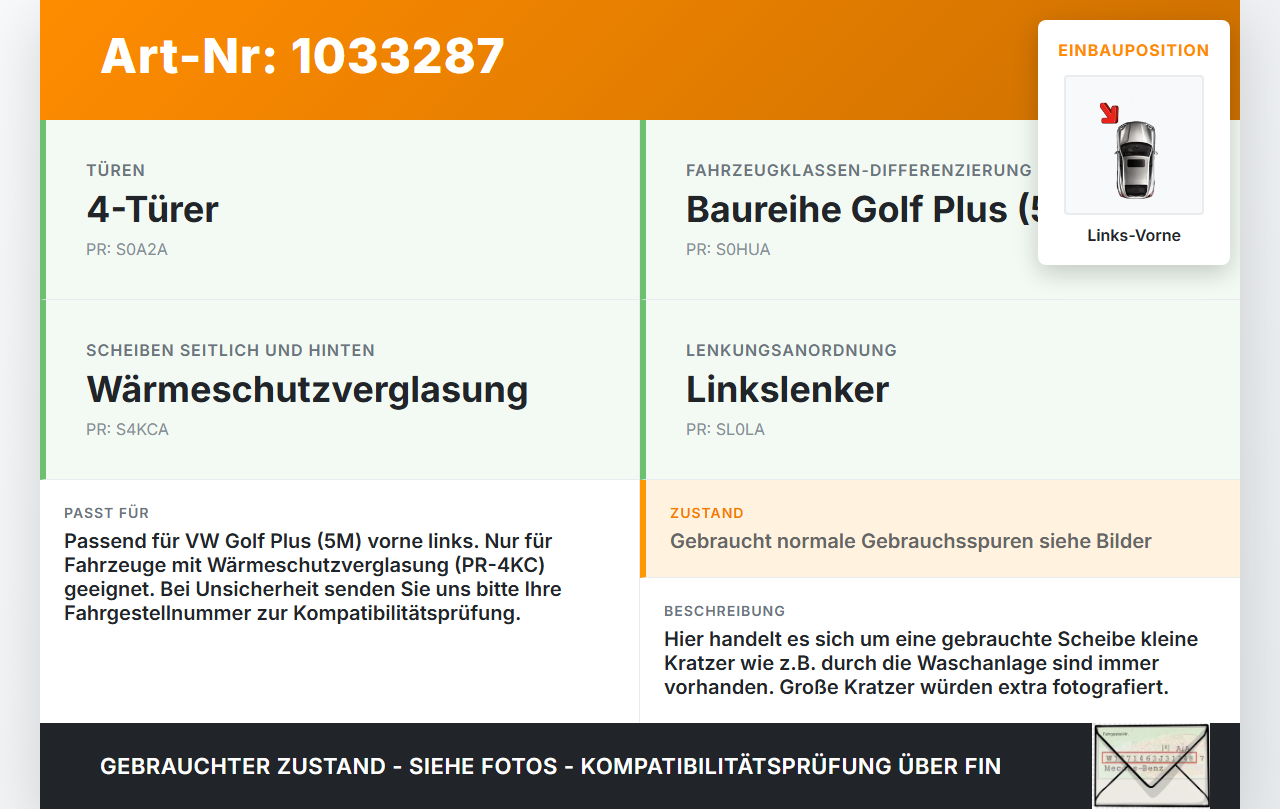Click the EINBAUPOSITION label
This screenshot has height=810, width=1280.
coord(1134,50)
